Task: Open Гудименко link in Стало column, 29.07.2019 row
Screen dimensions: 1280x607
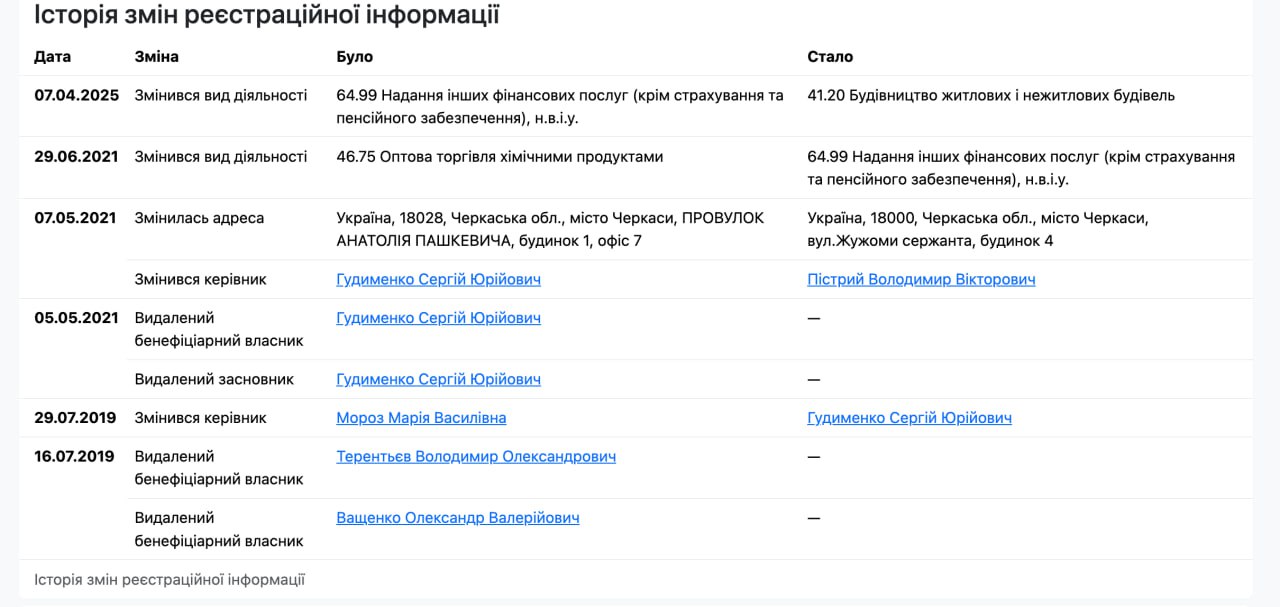Action: [909, 418]
